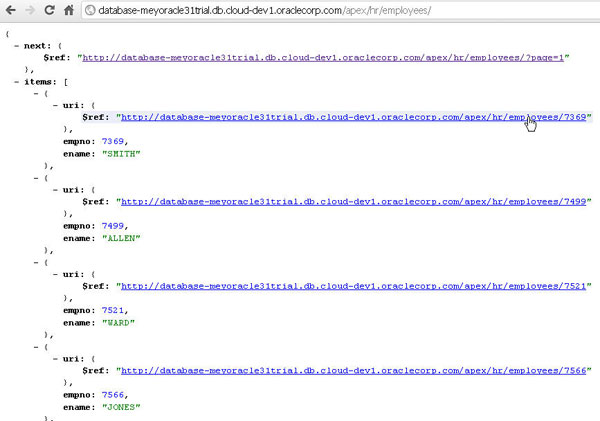Open the employee link ending /7521
Viewport: 600px width, 421px height.
[x=354, y=286]
